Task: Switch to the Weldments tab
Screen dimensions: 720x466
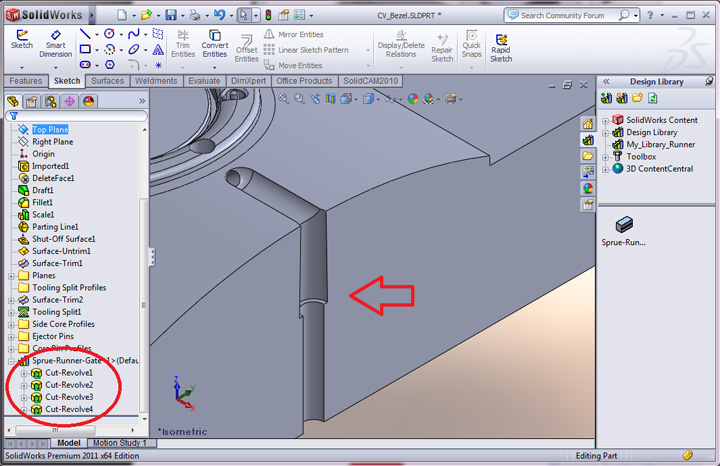Action: coord(156,81)
